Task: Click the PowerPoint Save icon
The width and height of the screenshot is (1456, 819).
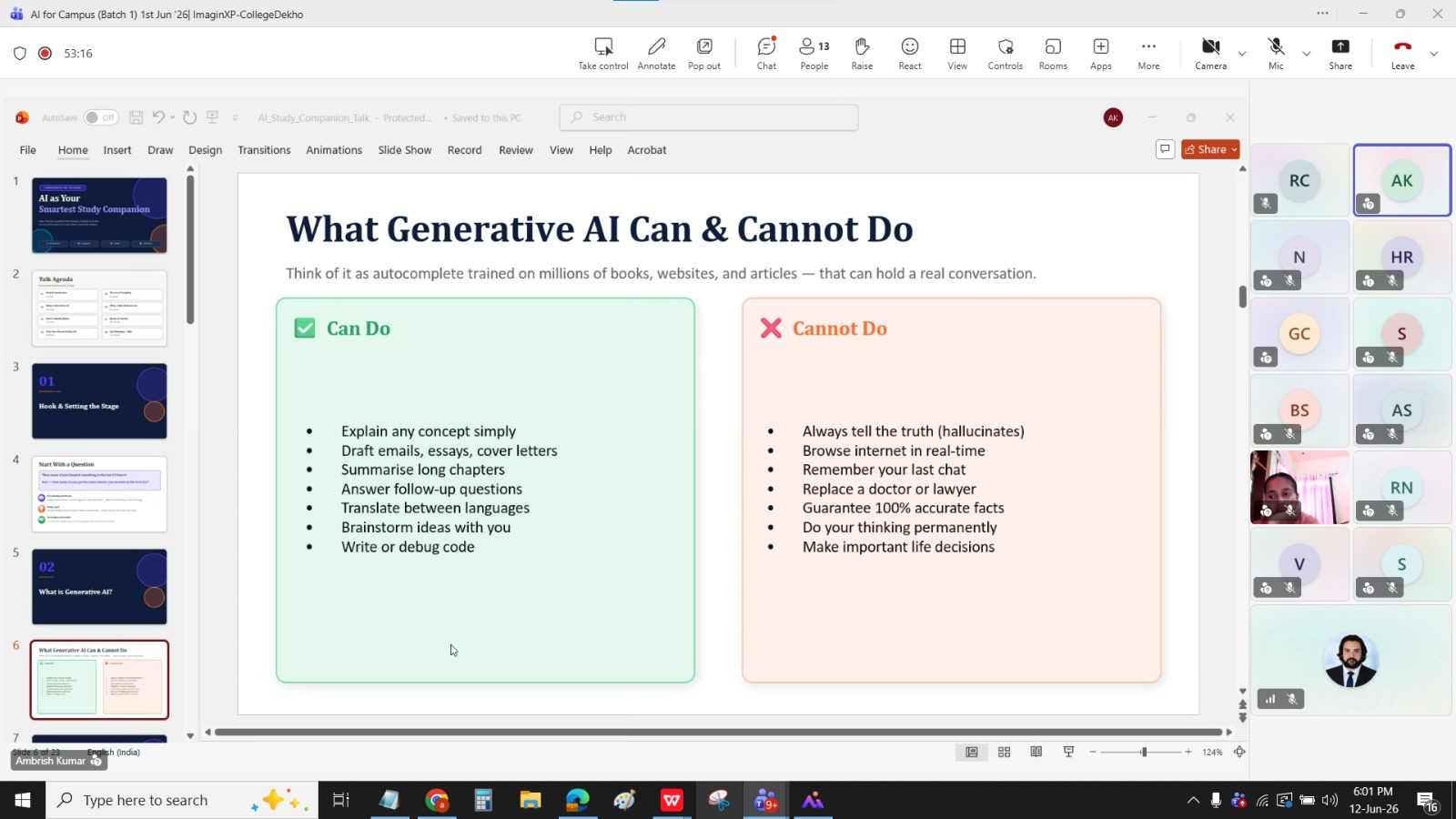Action: pyautogui.click(x=136, y=117)
